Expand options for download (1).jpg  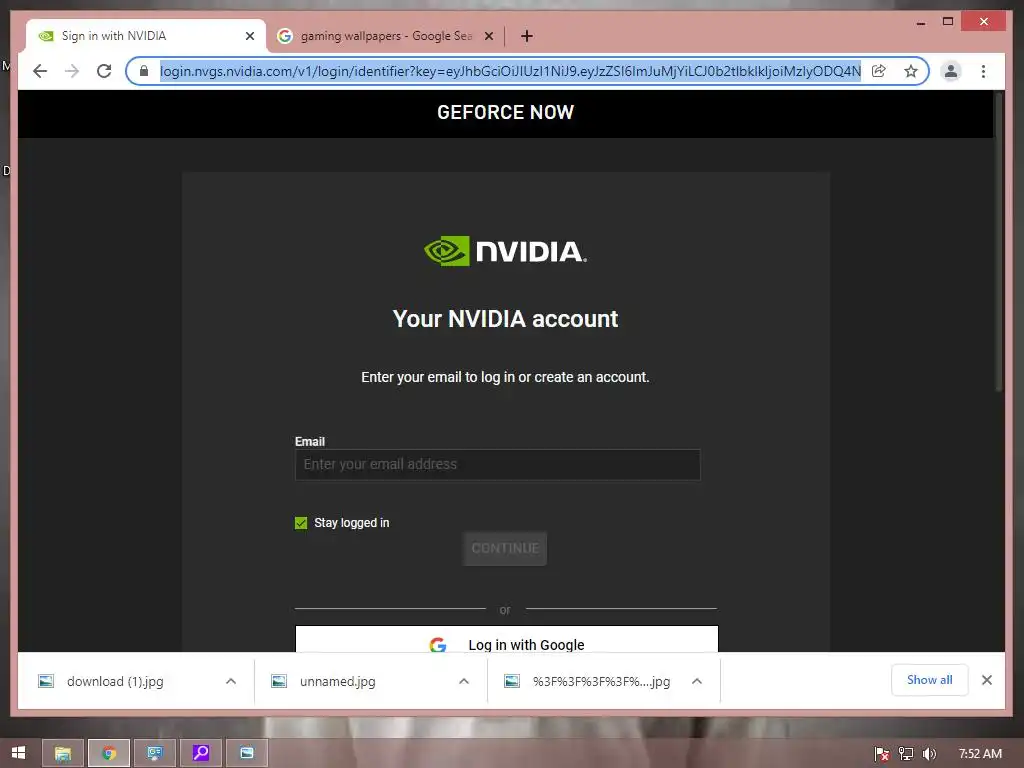coord(231,681)
